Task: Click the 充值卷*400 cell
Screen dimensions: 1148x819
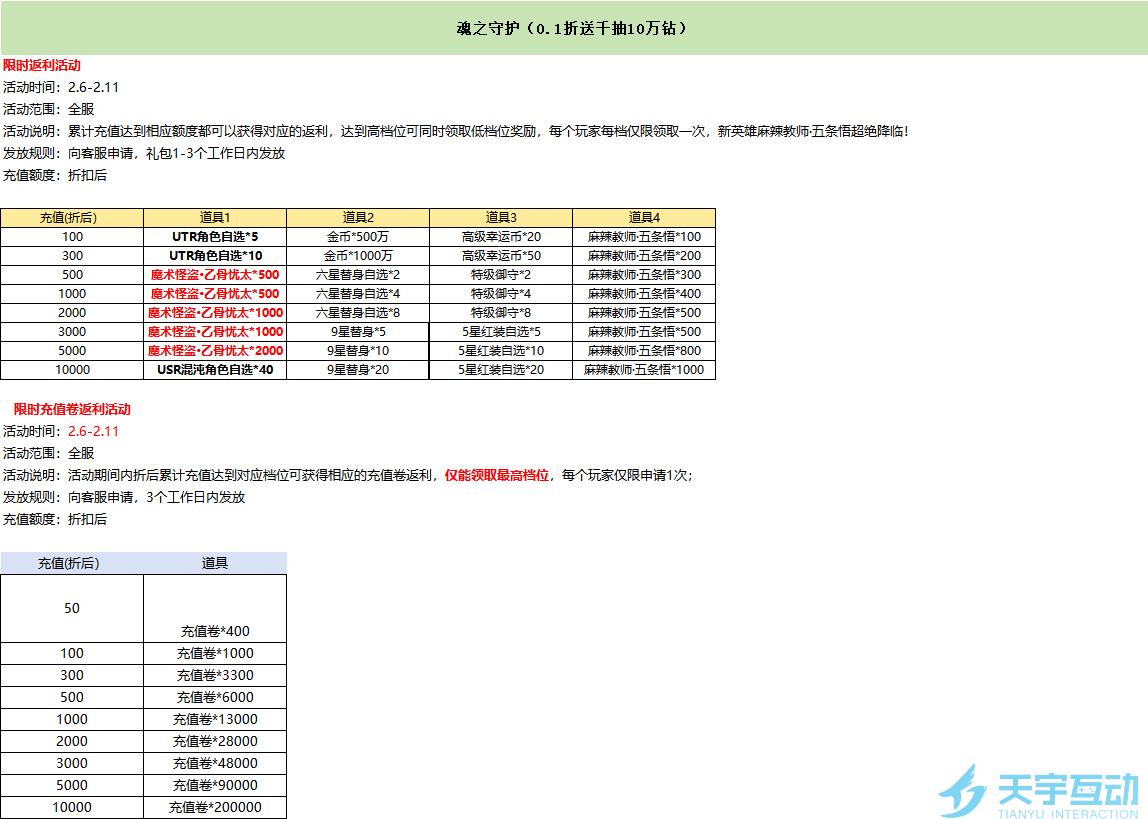Action: click(215, 631)
